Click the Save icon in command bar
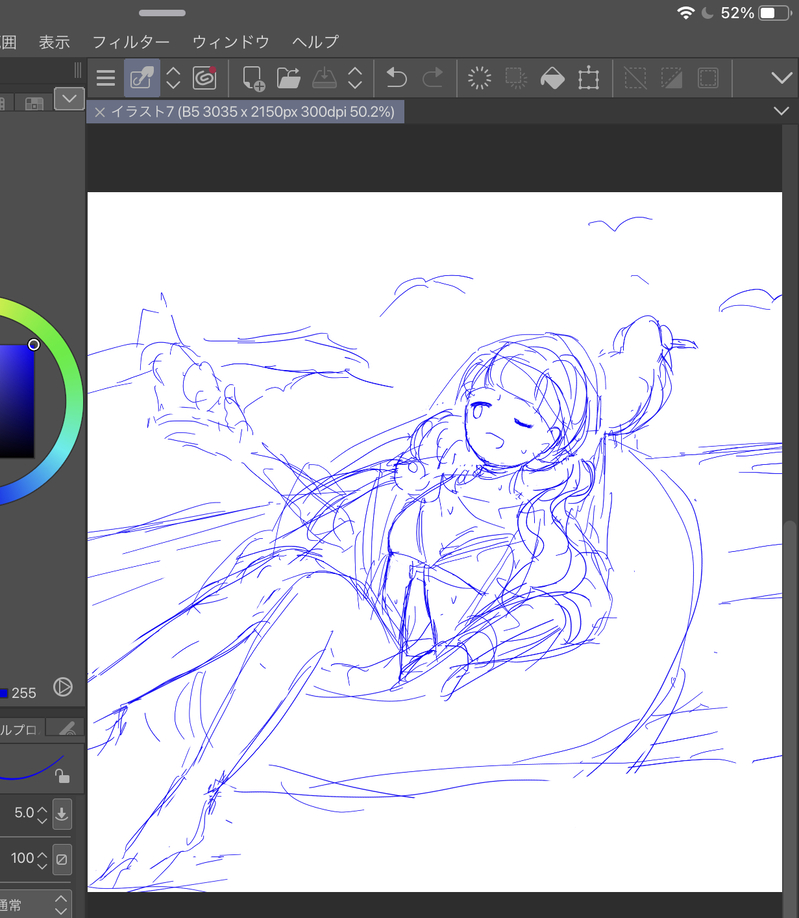The width and height of the screenshot is (799, 918). pyautogui.click(x=324, y=78)
